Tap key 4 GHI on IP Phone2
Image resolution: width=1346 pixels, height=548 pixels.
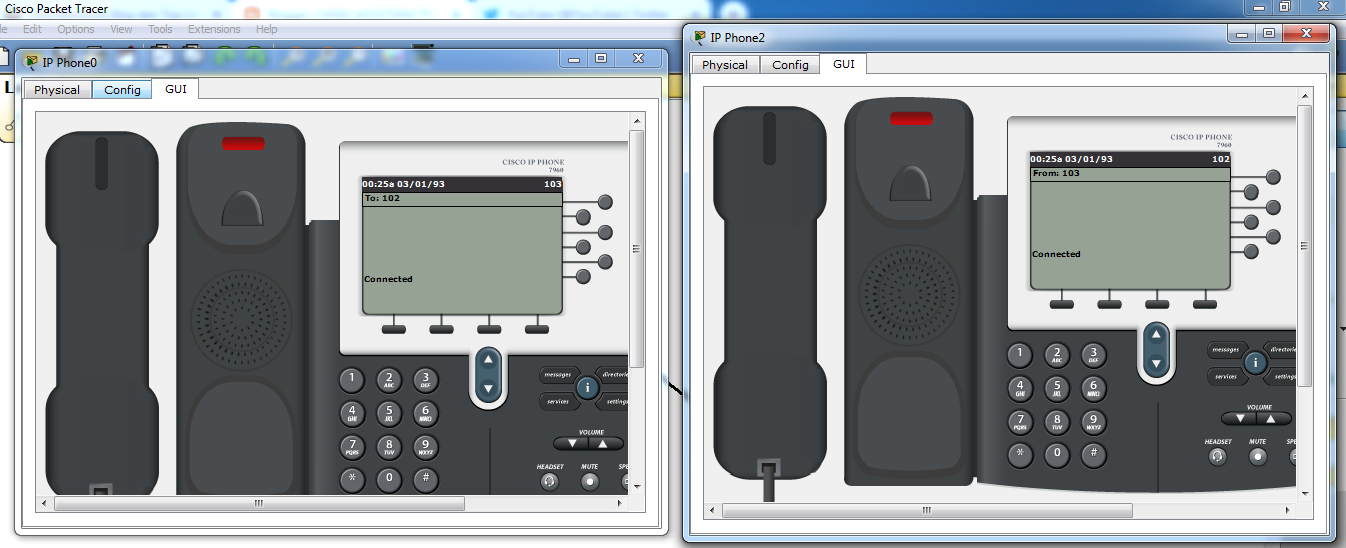pos(1019,388)
